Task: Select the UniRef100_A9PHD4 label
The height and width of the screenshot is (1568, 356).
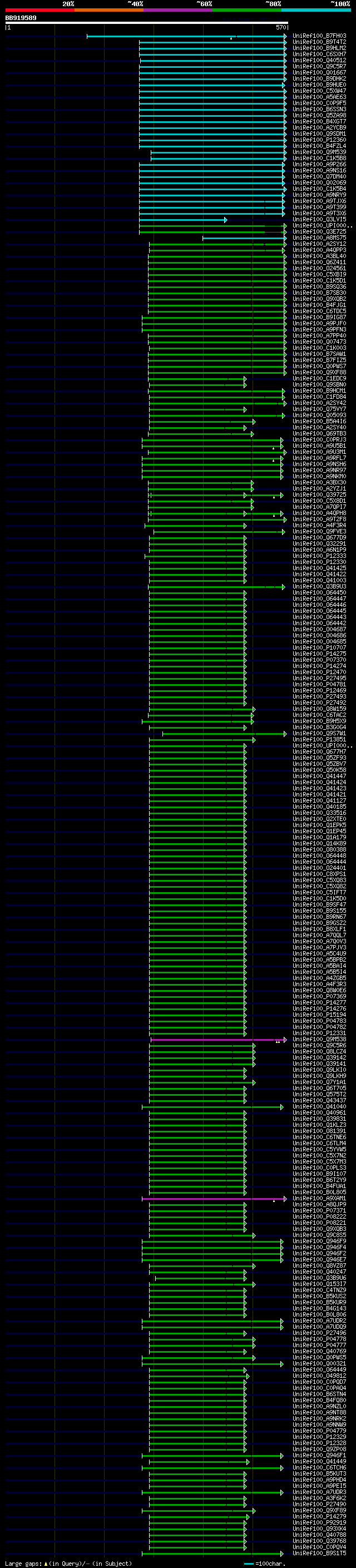Action: (319, 1480)
